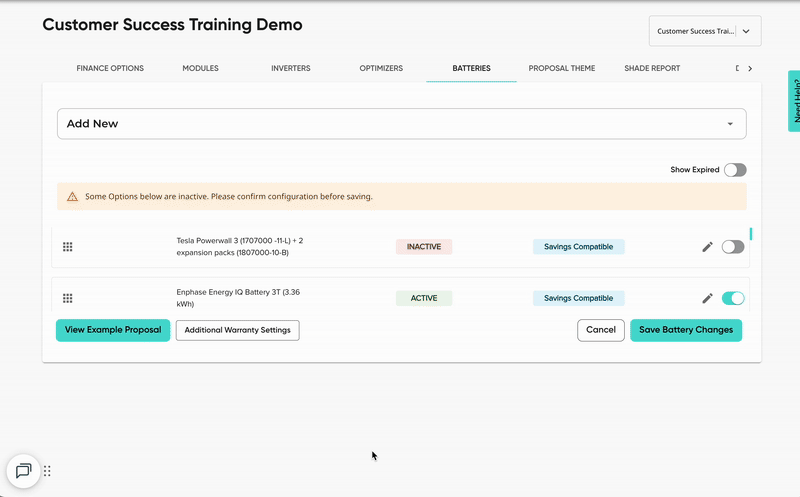Click the chat widget drag dots

tap(47, 471)
